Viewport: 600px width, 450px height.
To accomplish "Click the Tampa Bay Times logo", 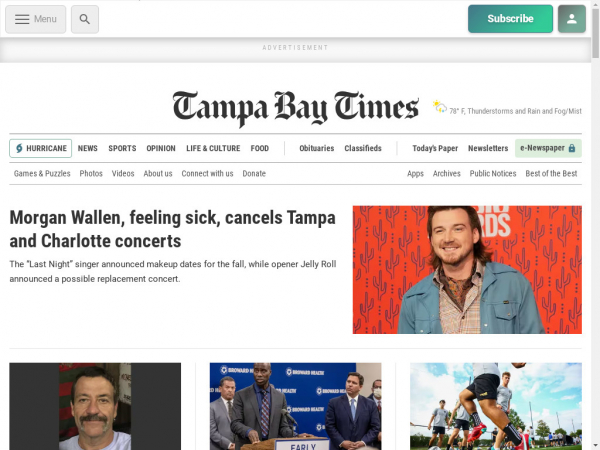I will (295, 108).
